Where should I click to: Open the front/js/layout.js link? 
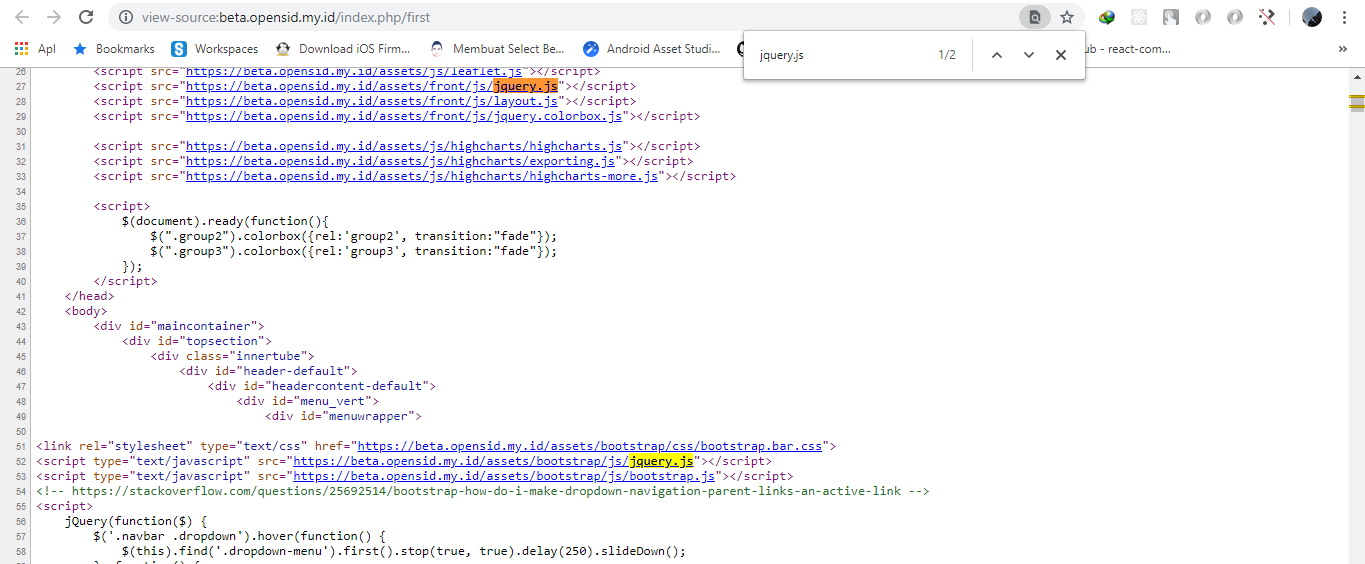pos(372,101)
